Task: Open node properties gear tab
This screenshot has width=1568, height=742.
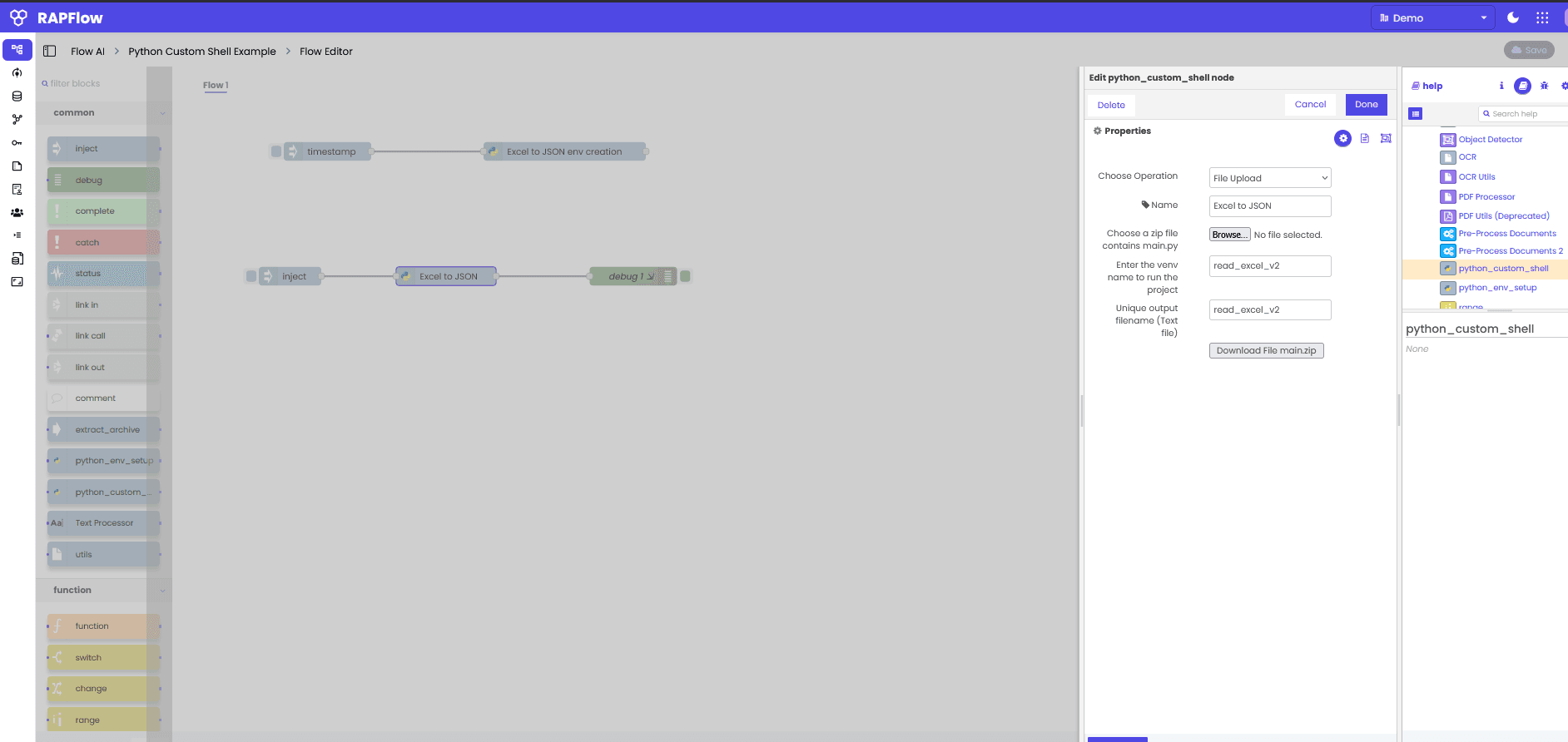Action: tap(1342, 139)
